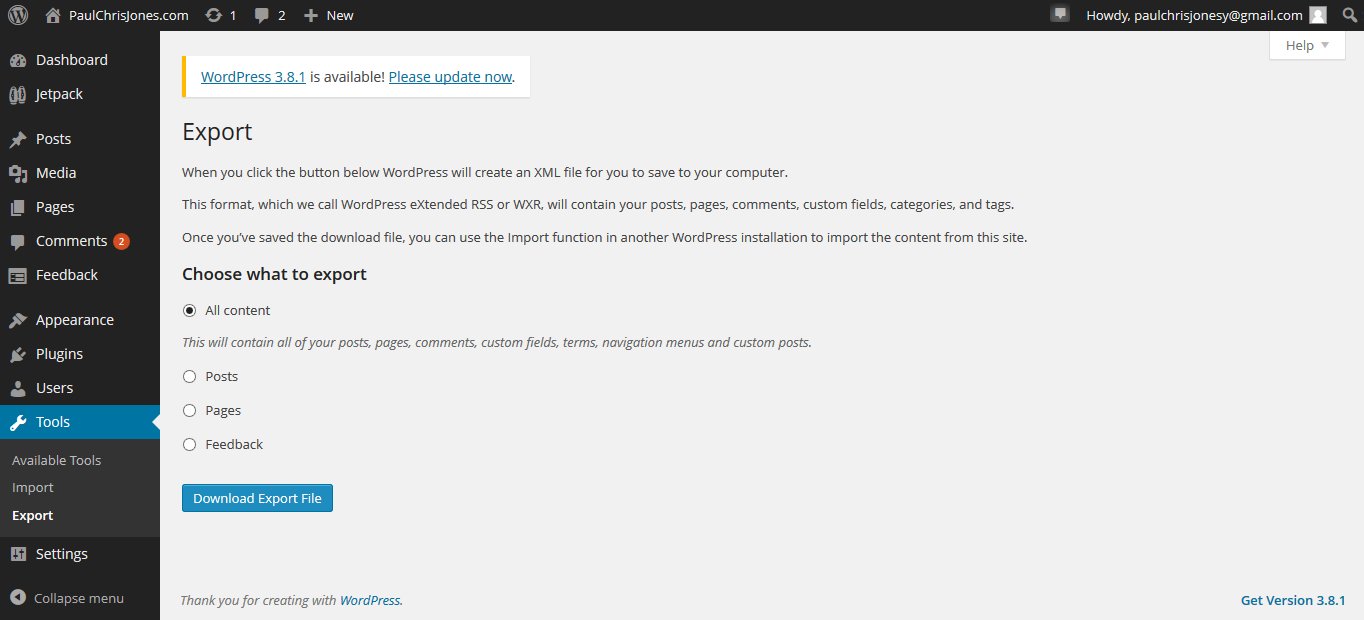Image resolution: width=1364 pixels, height=620 pixels.
Task: Click the Feedback form icon
Action: coord(18,275)
